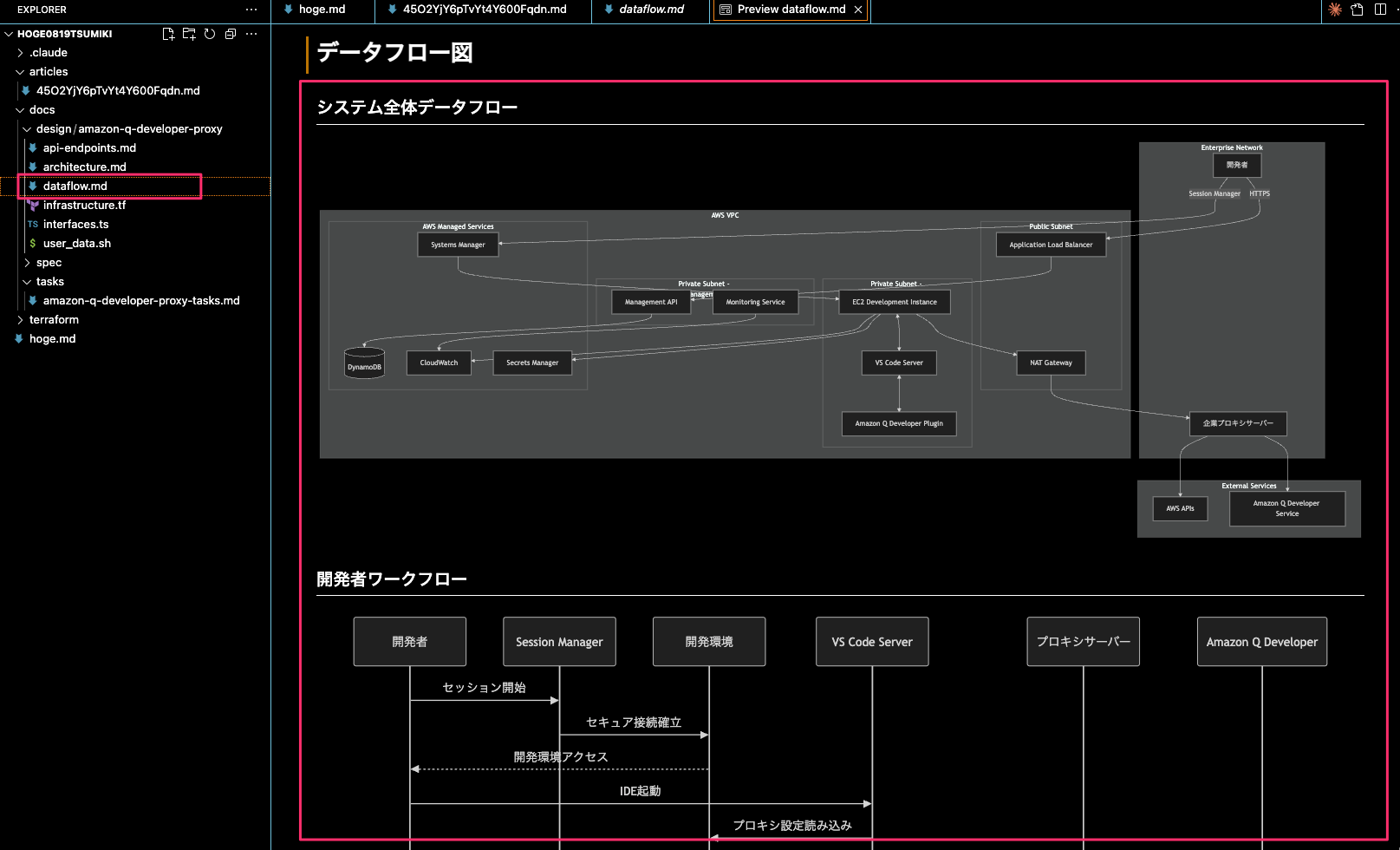Open the EXPLORER views and more actions menu
Screen dimensions: 1400x850
click(251, 10)
